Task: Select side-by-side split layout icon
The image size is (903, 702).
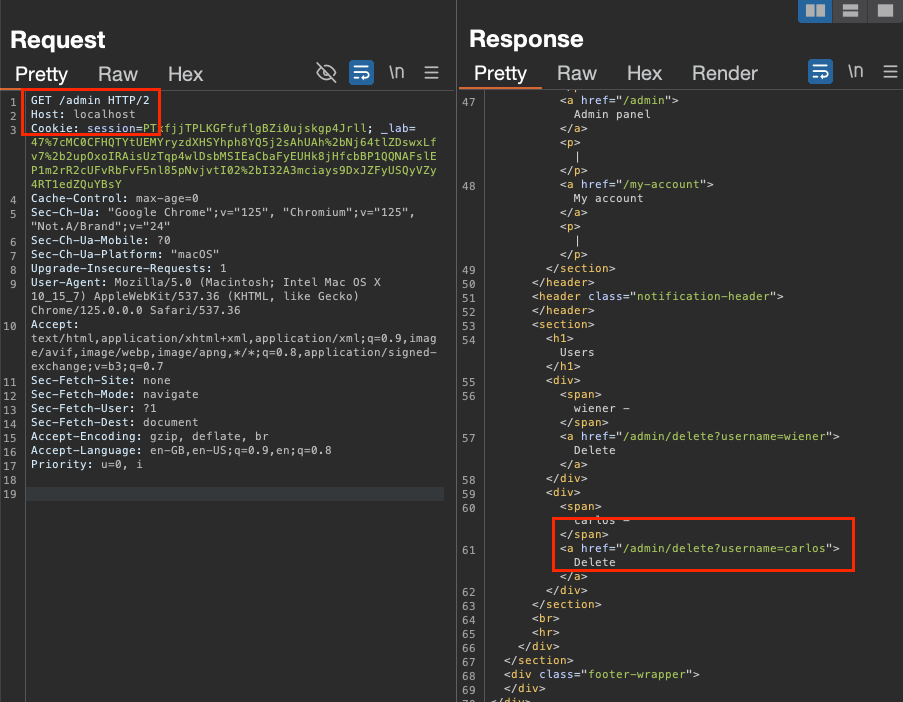Action: pos(816,11)
